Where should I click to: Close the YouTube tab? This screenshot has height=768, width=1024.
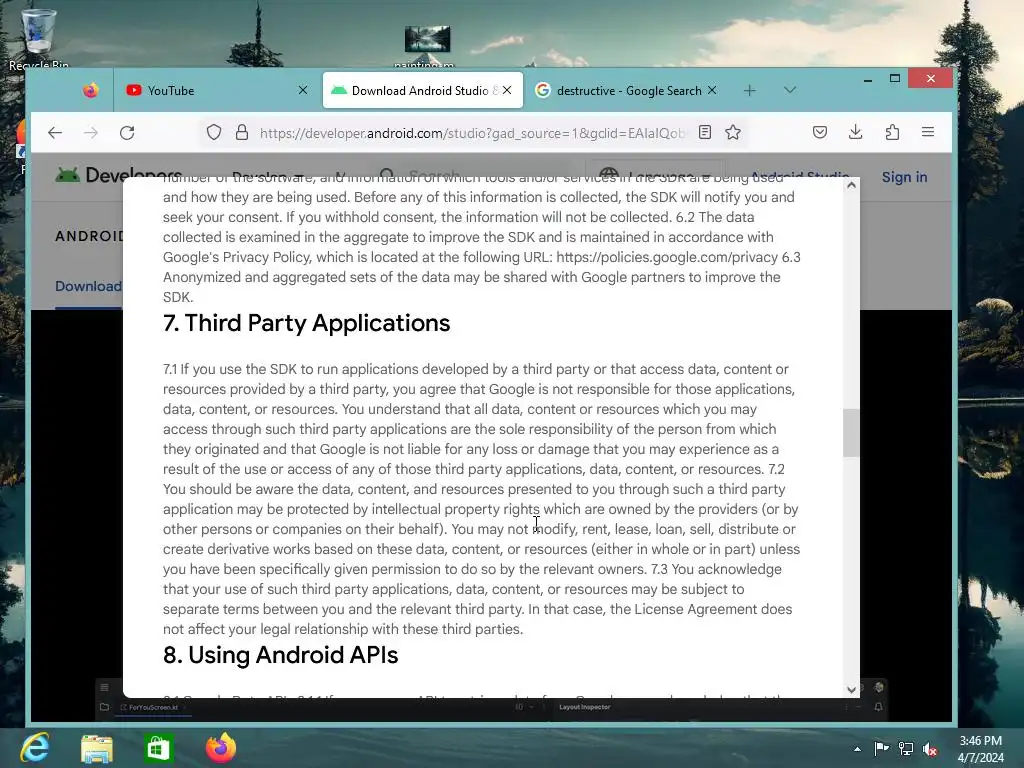[x=302, y=90]
